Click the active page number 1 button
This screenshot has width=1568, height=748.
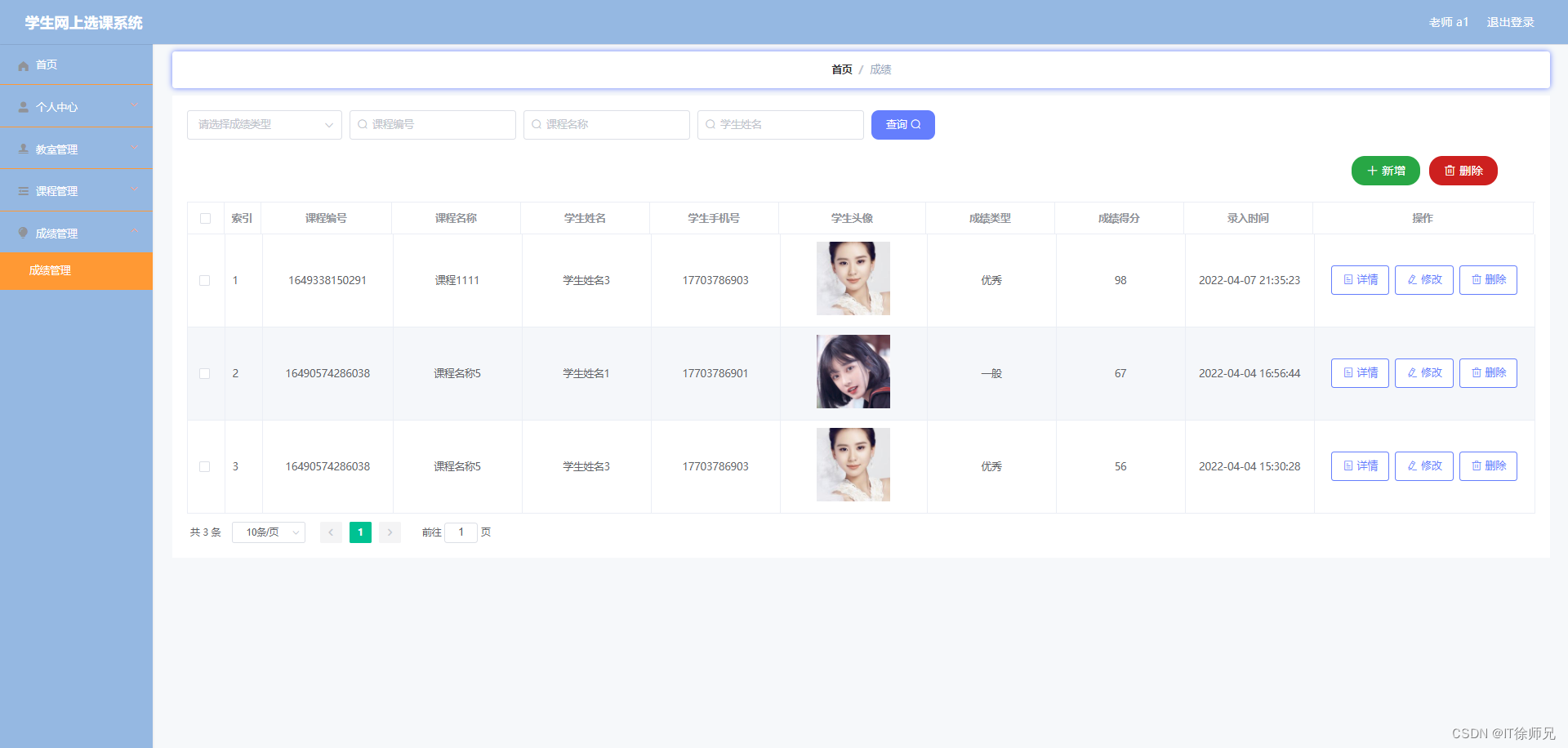point(360,532)
